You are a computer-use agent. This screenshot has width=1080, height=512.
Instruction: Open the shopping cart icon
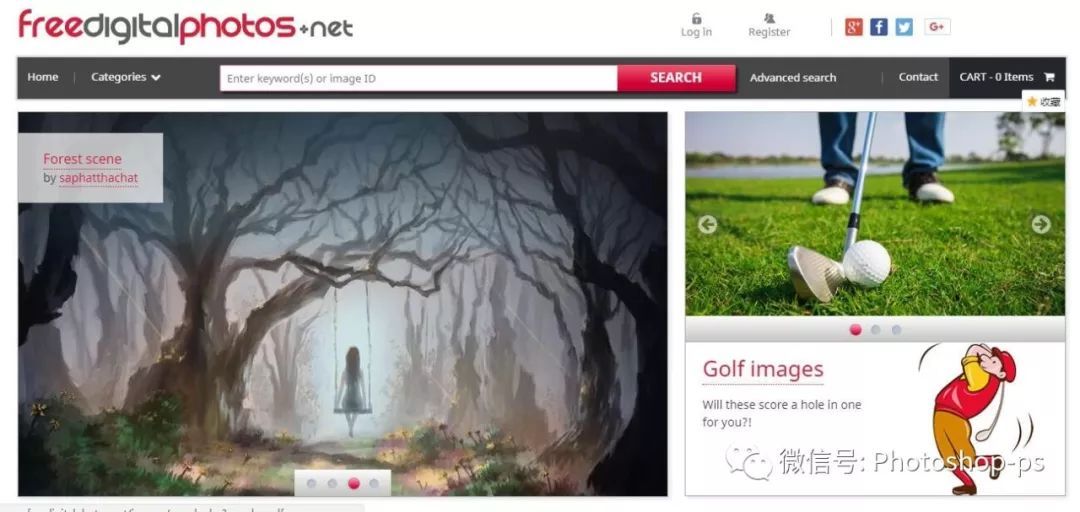(1049, 77)
